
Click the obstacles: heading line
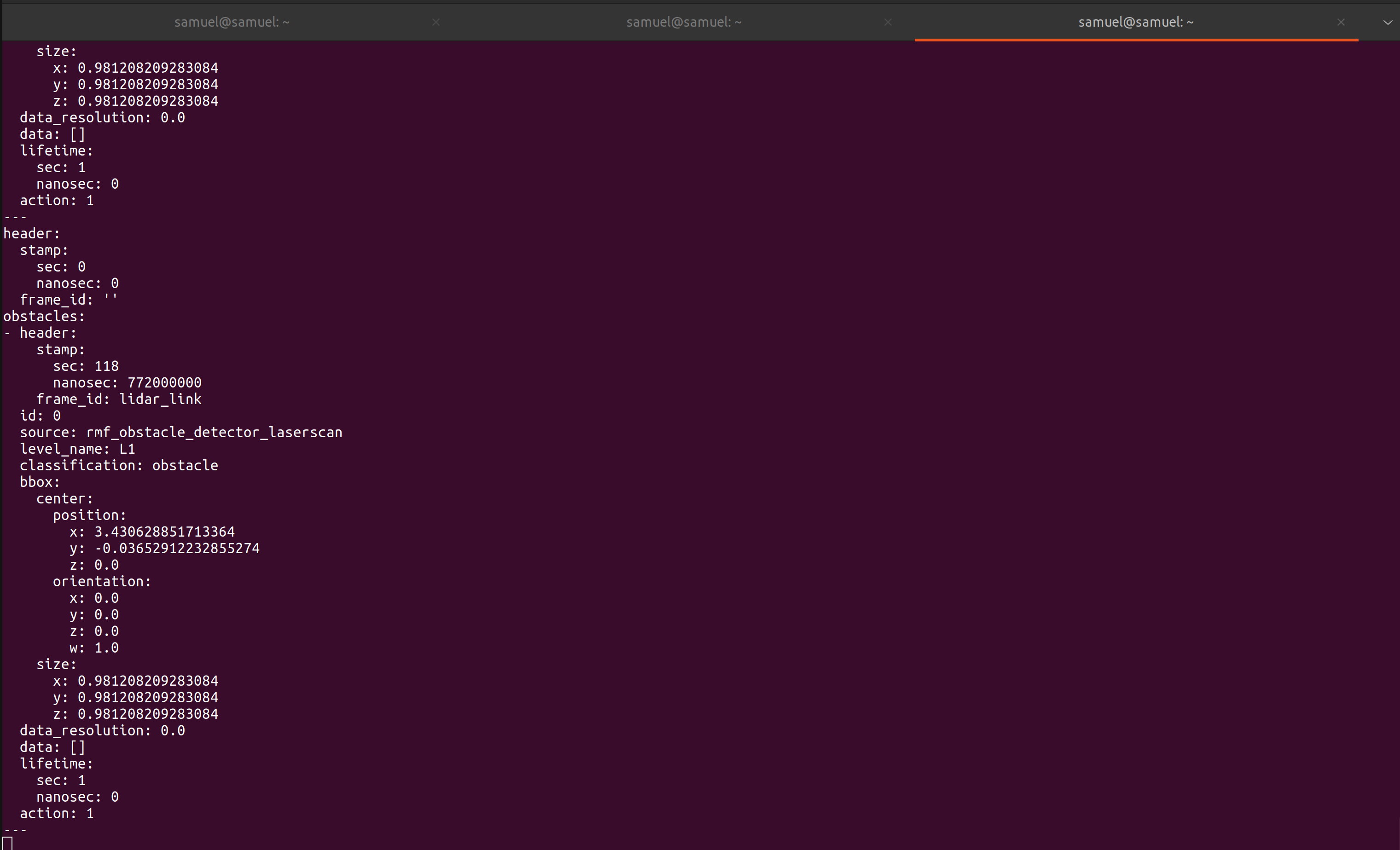(44, 316)
